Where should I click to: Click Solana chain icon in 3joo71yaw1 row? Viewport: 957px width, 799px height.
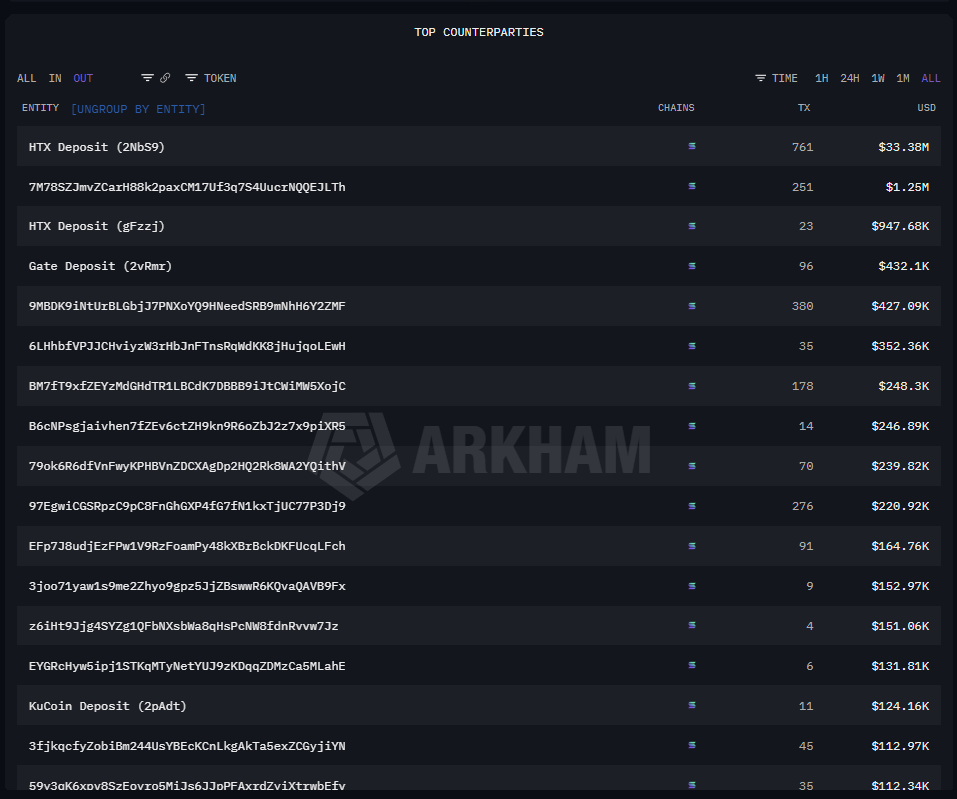click(692, 585)
